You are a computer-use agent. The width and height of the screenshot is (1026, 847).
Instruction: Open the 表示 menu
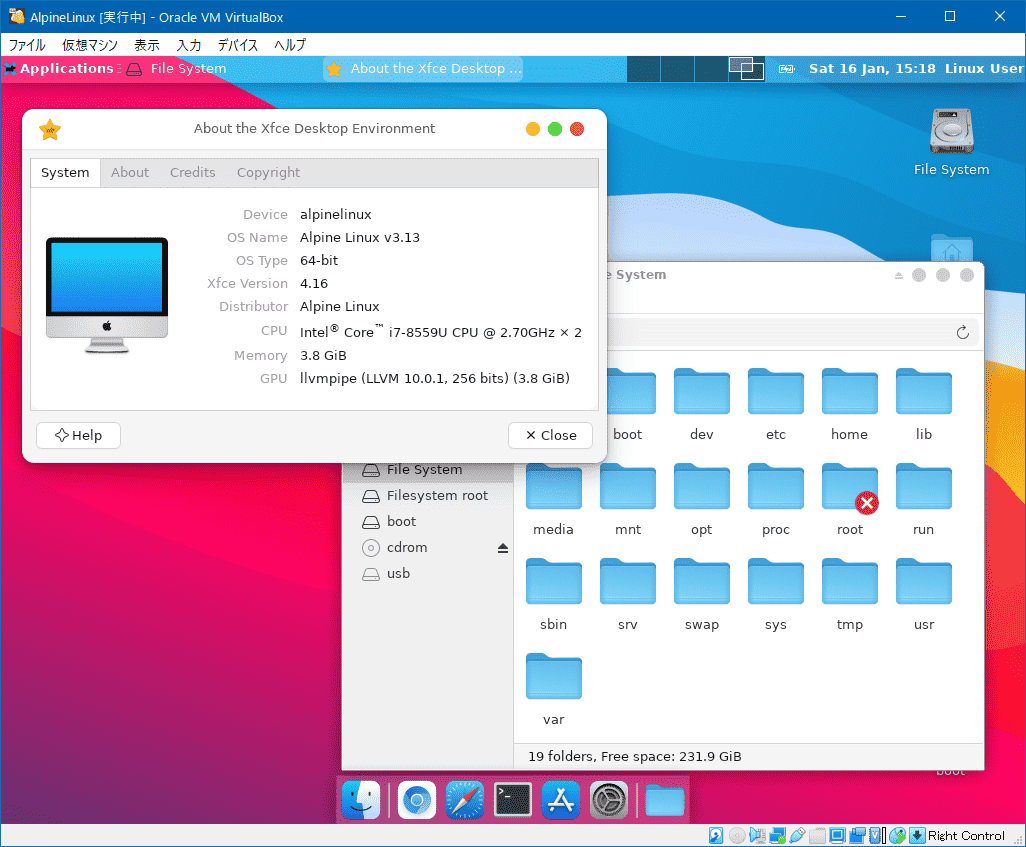[147, 45]
